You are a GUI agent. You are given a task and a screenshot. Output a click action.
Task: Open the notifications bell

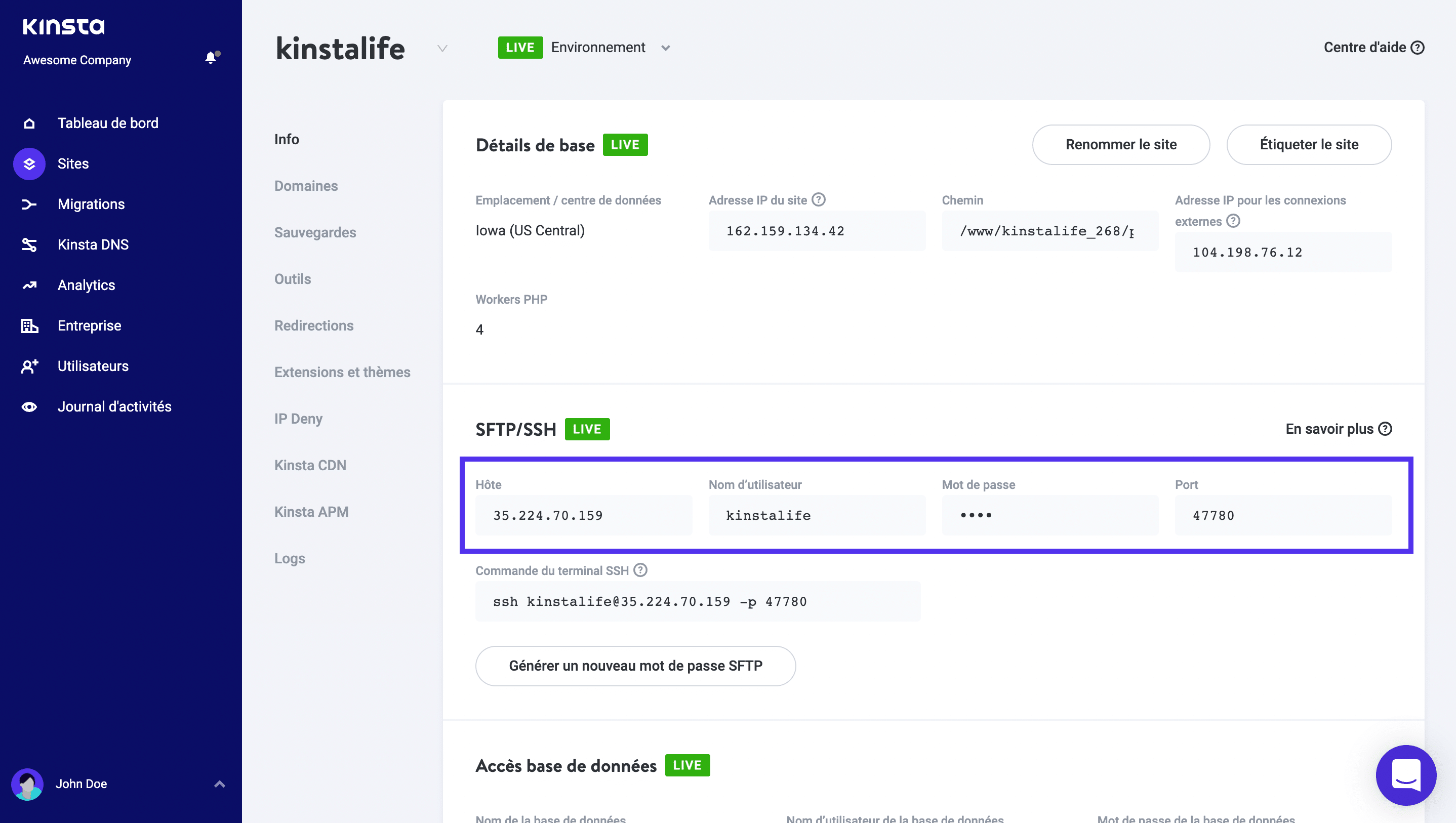coord(212,58)
